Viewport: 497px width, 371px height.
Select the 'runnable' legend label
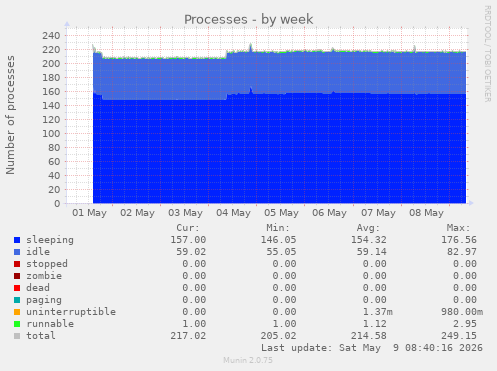(50, 324)
